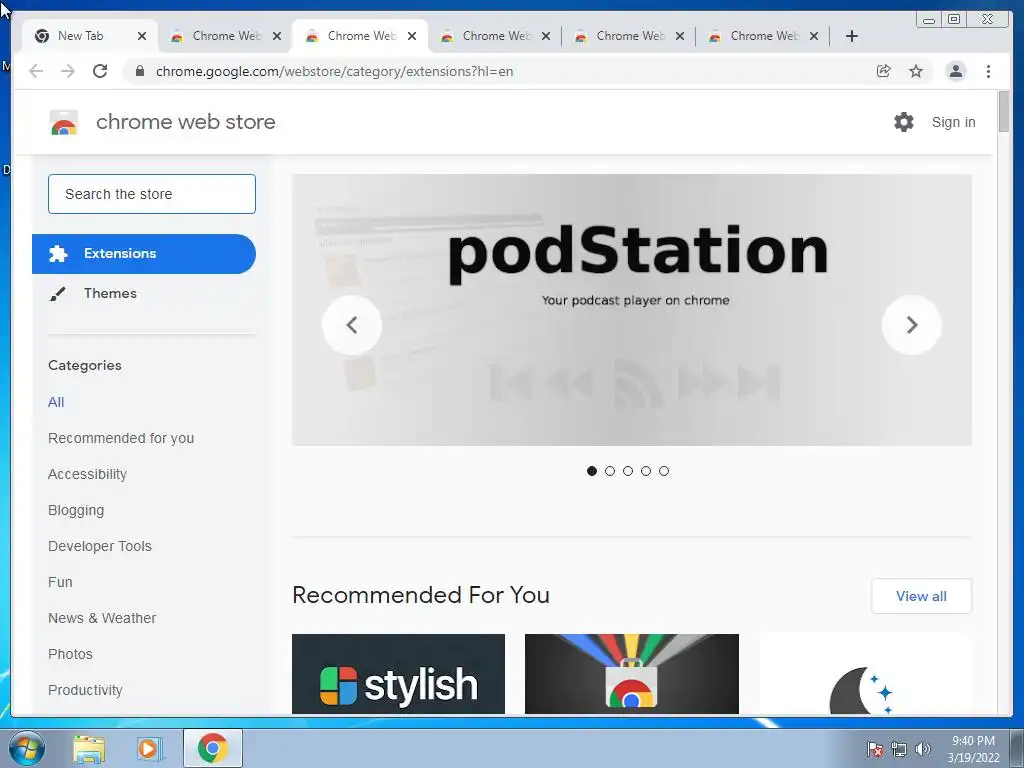Close the active Chrome Web Store tab
The height and width of the screenshot is (768, 1024).
pos(412,36)
